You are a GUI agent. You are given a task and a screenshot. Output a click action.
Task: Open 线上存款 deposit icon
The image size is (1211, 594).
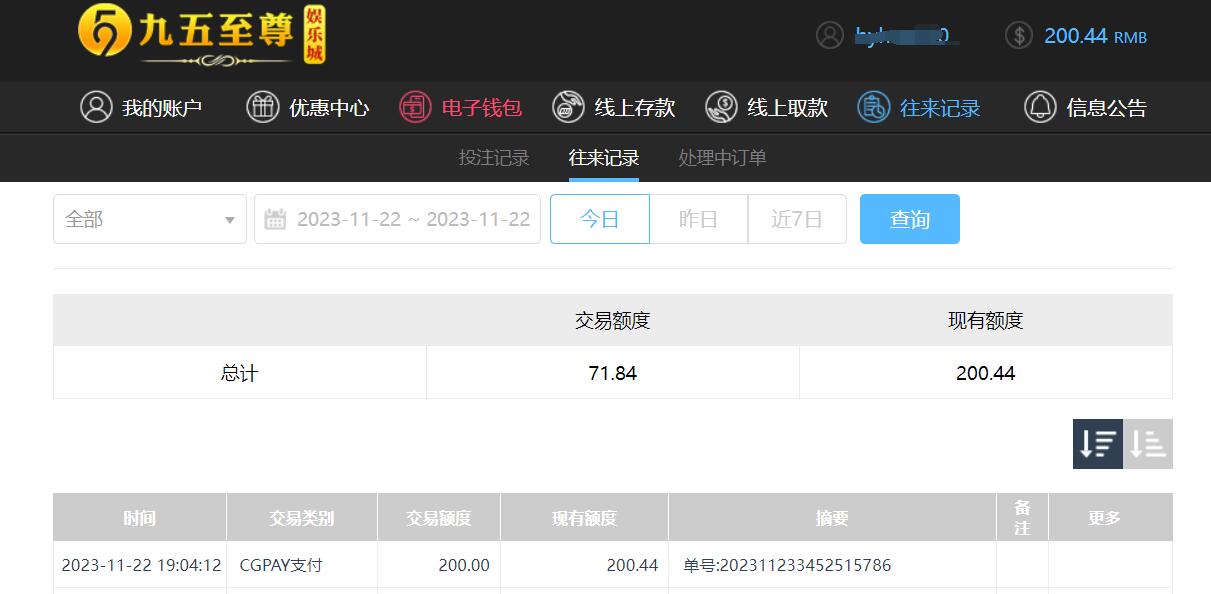[x=568, y=107]
